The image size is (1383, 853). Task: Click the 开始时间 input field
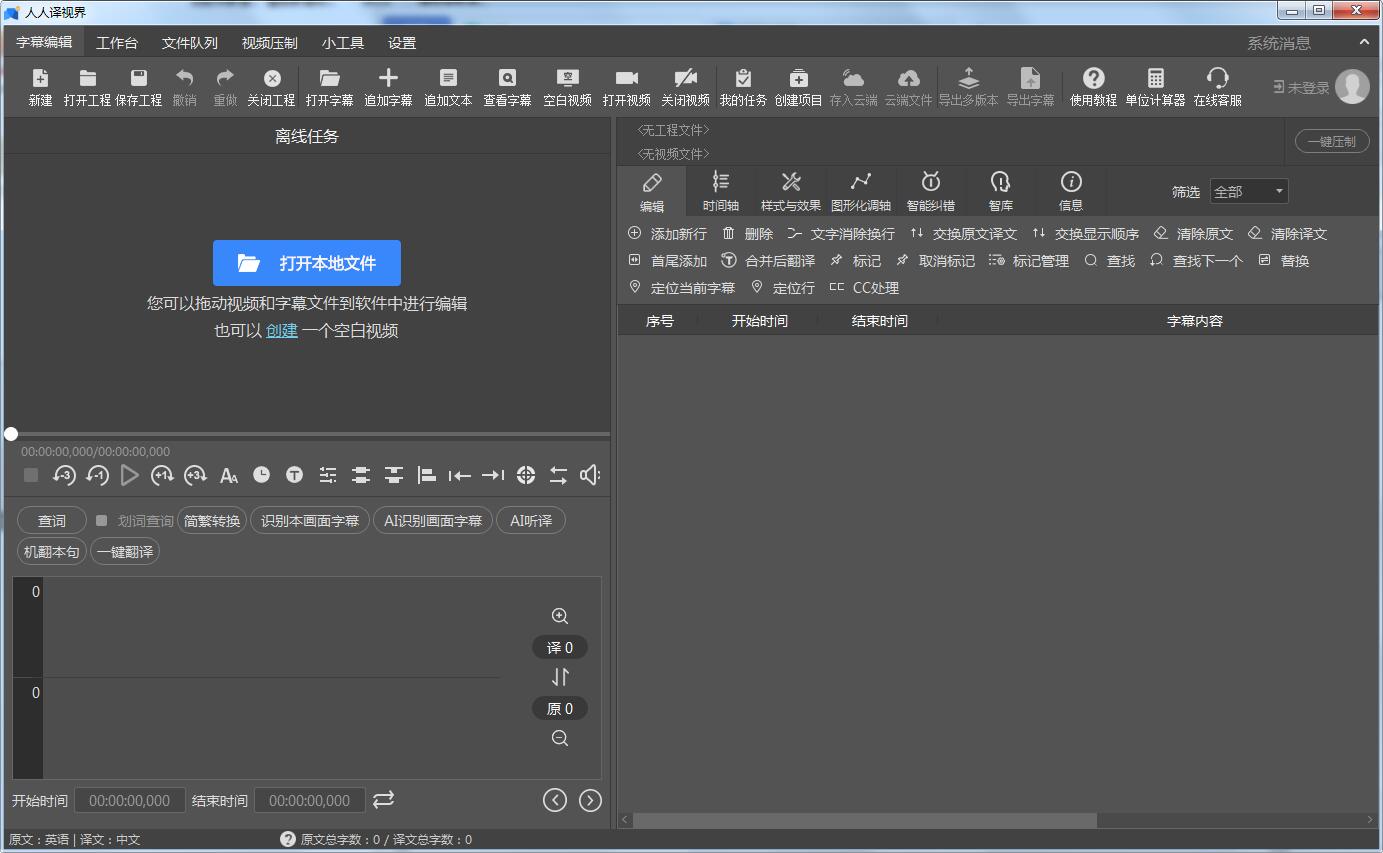point(129,800)
